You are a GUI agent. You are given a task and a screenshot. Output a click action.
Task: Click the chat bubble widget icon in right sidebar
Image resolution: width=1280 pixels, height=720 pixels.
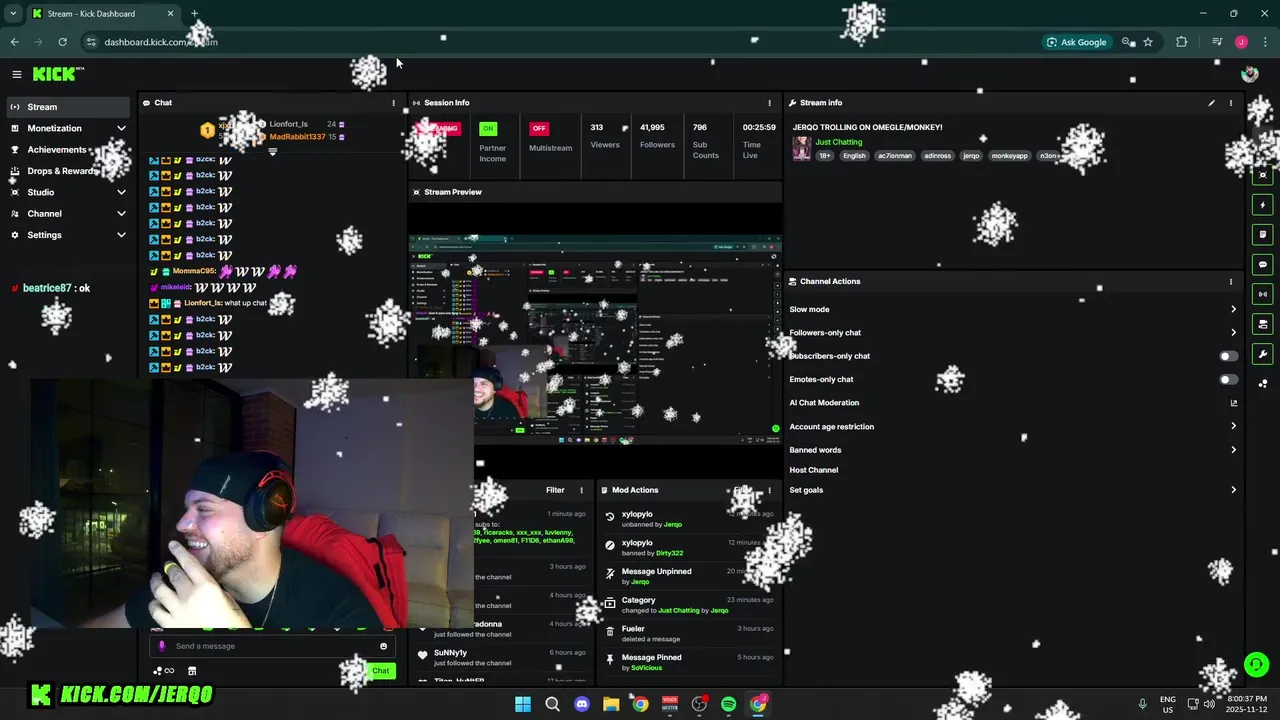point(1263,265)
